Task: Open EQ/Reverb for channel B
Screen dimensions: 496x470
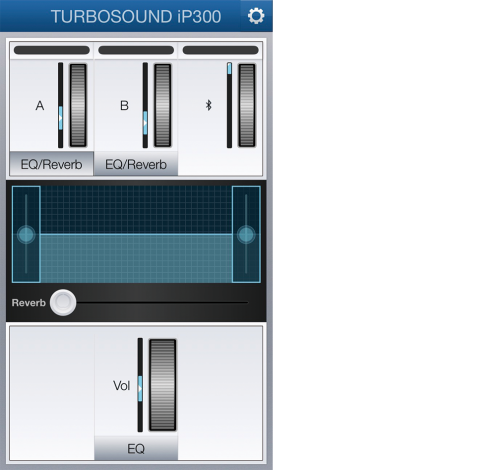Action: (x=136, y=164)
